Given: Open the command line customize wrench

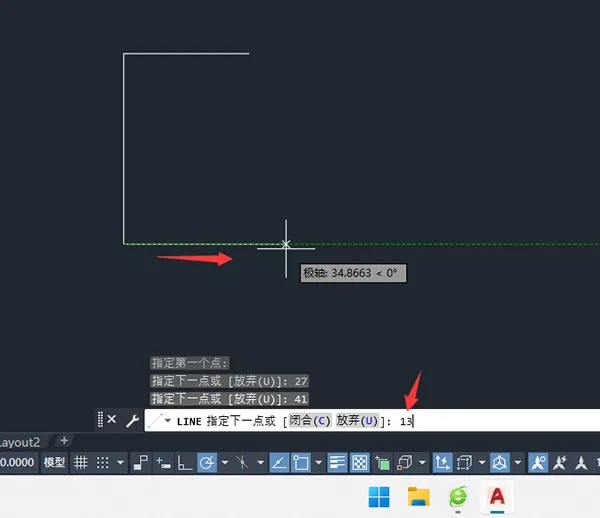Looking at the screenshot, I should pos(132,421).
